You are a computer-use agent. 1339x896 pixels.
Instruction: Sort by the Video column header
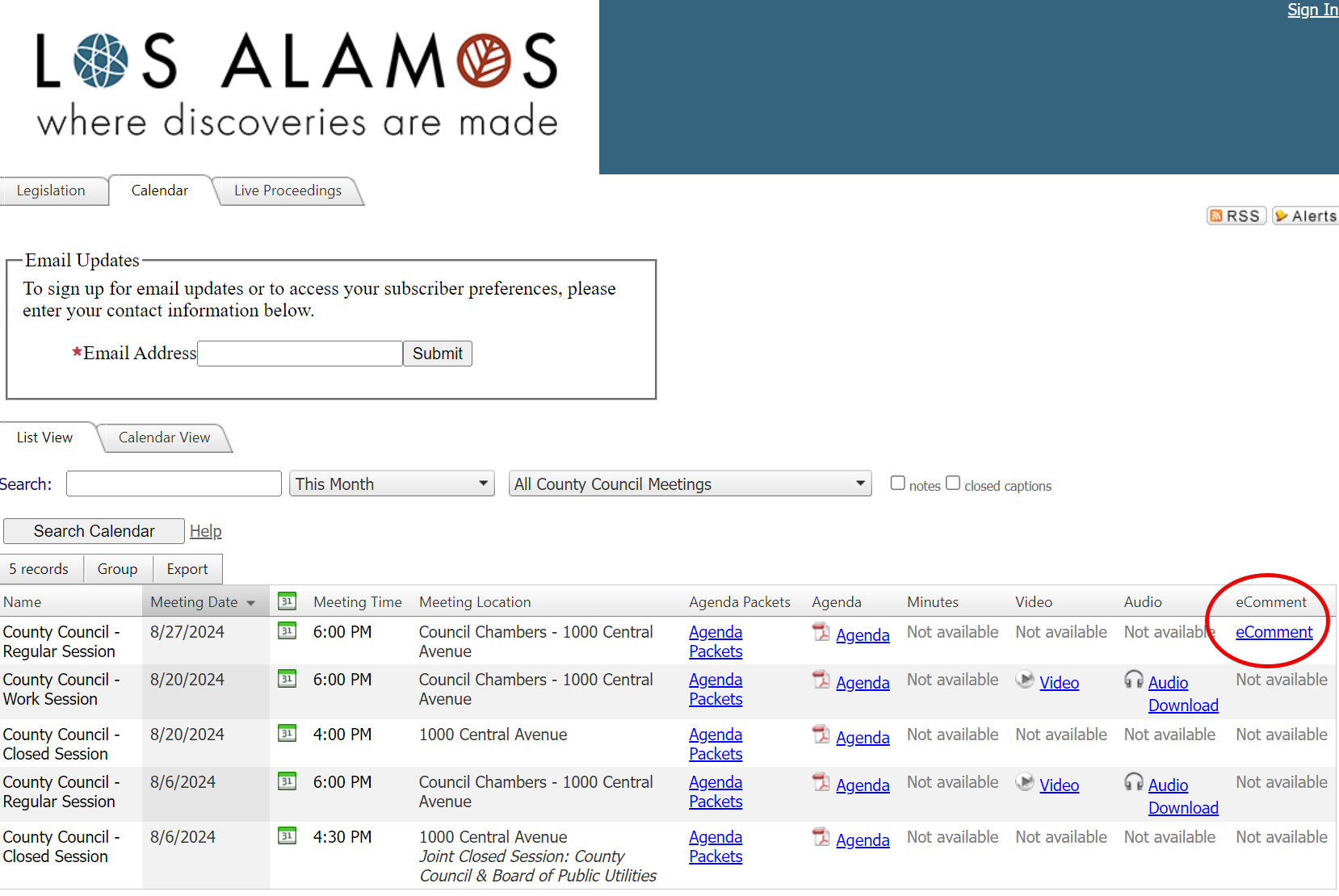click(x=1034, y=602)
